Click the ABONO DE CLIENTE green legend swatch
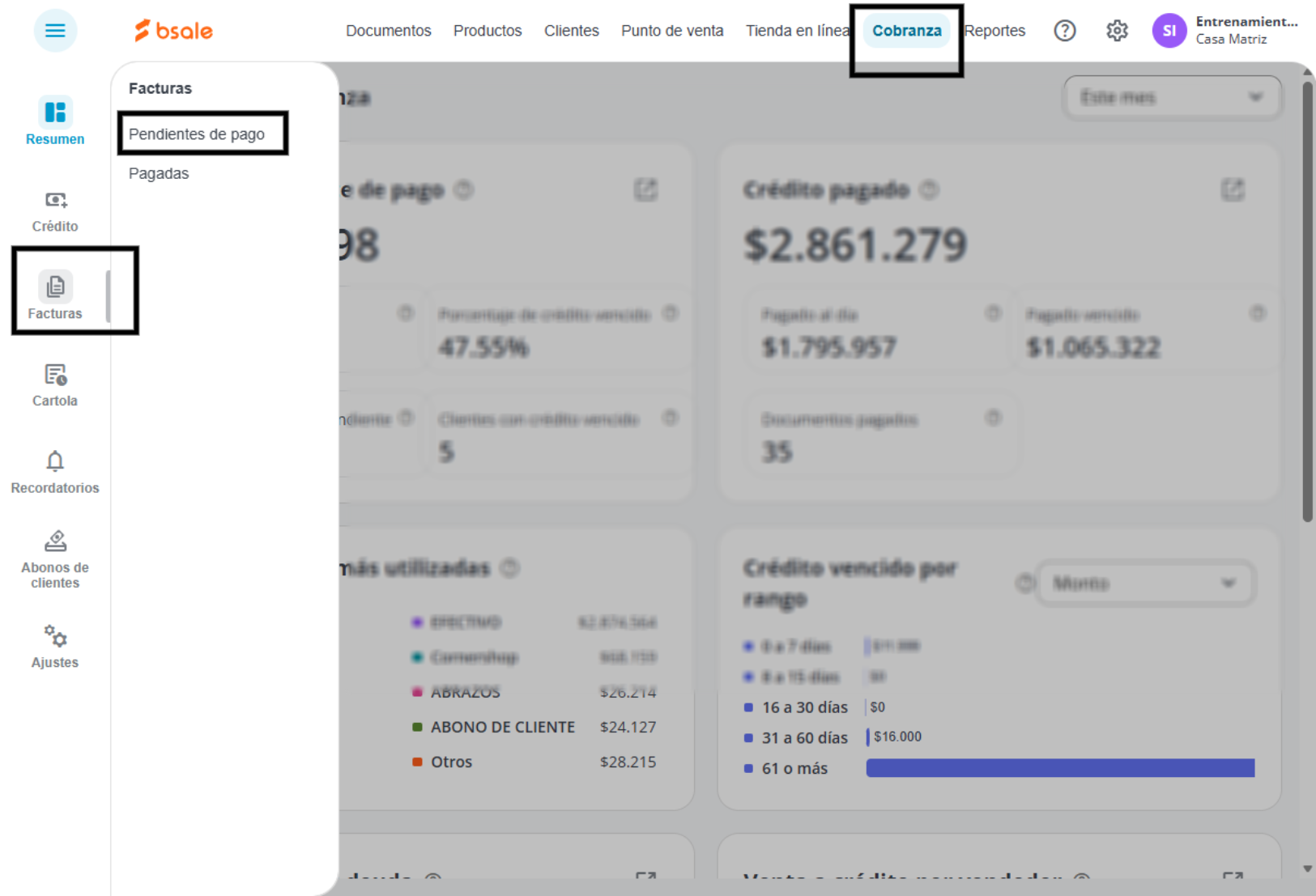This screenshot has width=1316, height=896. click(x=418, y=727)
